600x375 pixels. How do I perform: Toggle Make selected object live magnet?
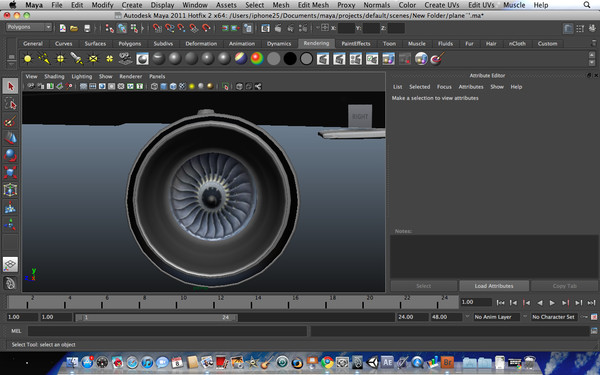click(206, 28)
